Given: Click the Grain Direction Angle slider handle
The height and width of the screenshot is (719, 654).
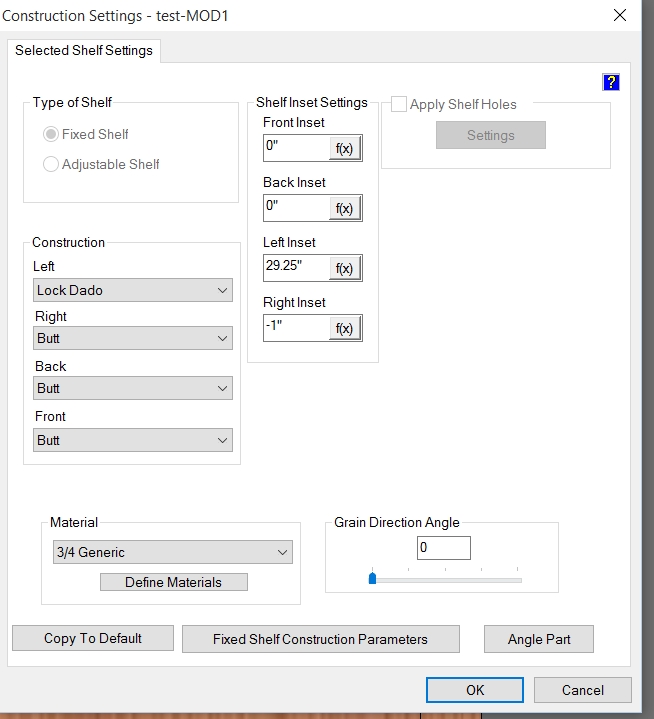Looking at the screenshot, I should click(372, 578).
